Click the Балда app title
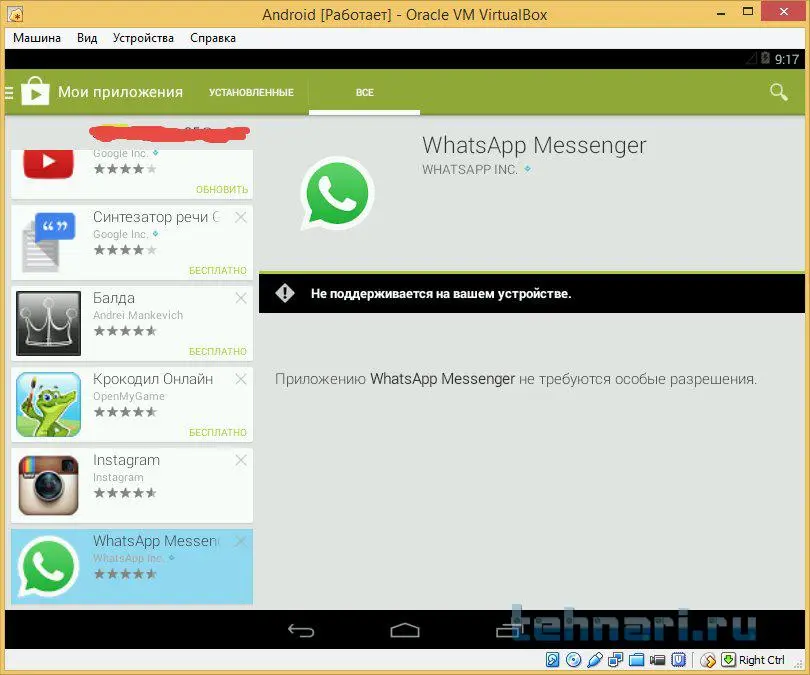The image size is (810, 675). click(x=114, y=298)
